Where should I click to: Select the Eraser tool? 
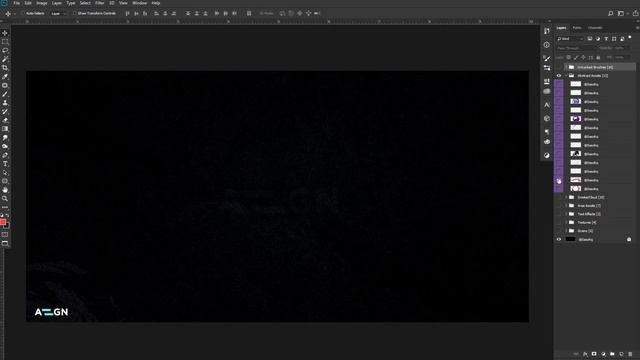5,120
